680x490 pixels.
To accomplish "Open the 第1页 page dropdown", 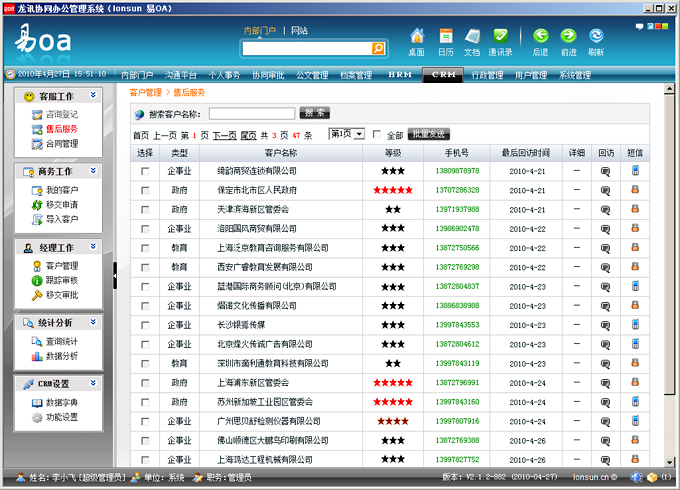I will click(347, 134).
